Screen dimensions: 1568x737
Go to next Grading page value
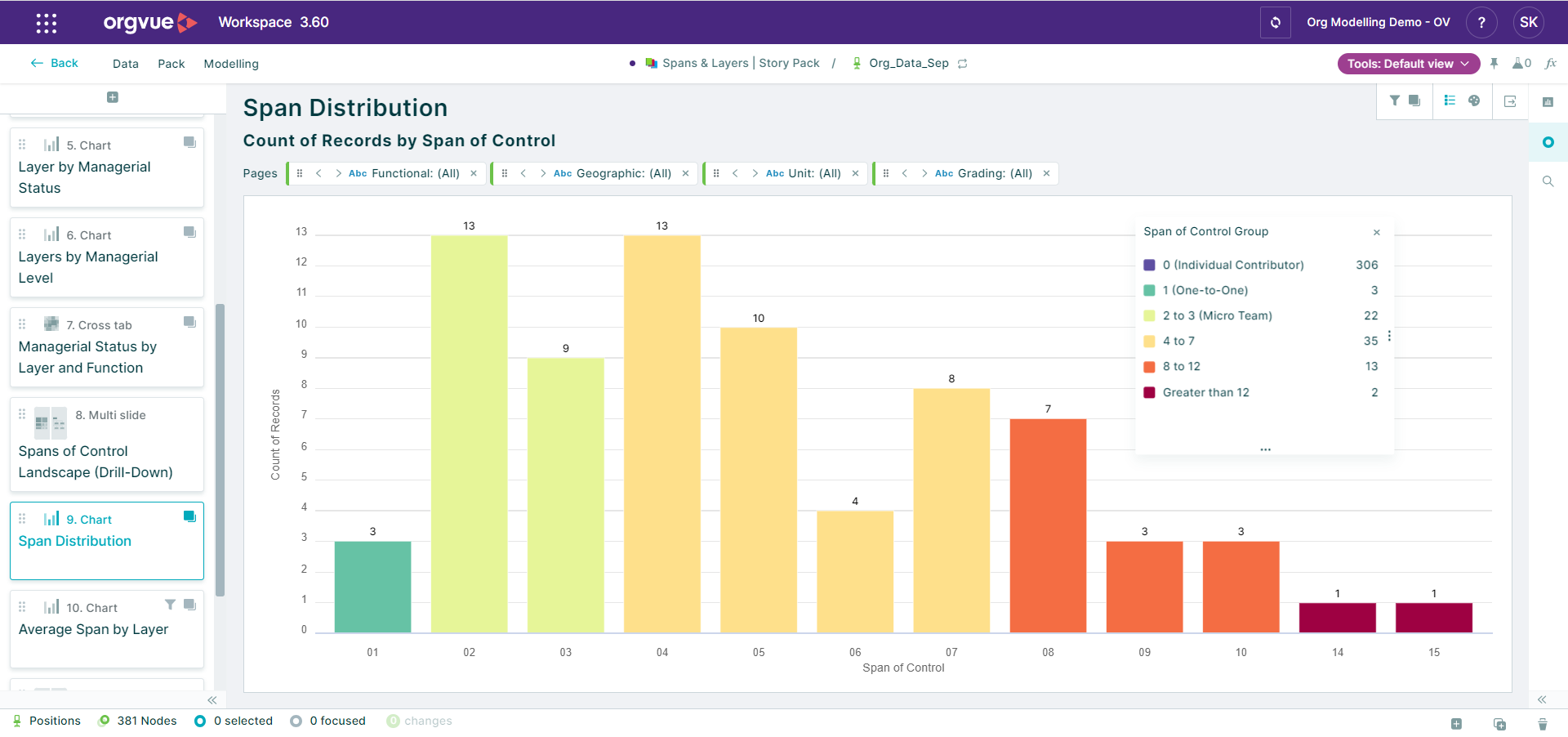[x=924, y=173]
